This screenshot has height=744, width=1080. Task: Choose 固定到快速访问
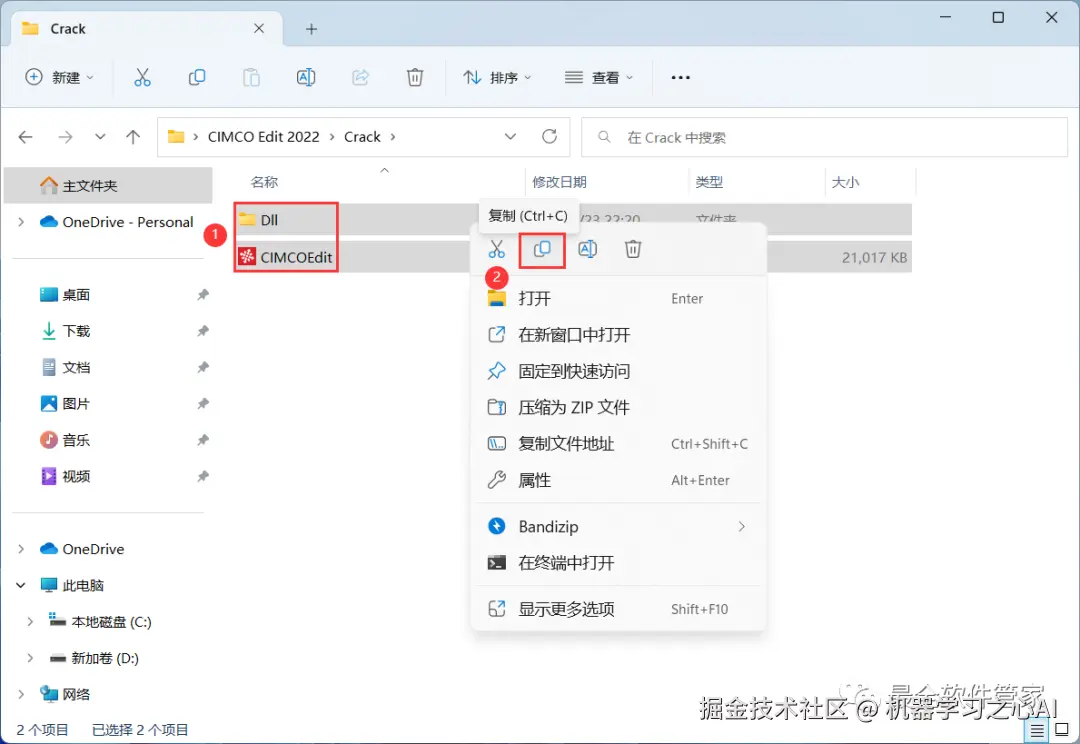pyautogui.click(x=618, y=371)
